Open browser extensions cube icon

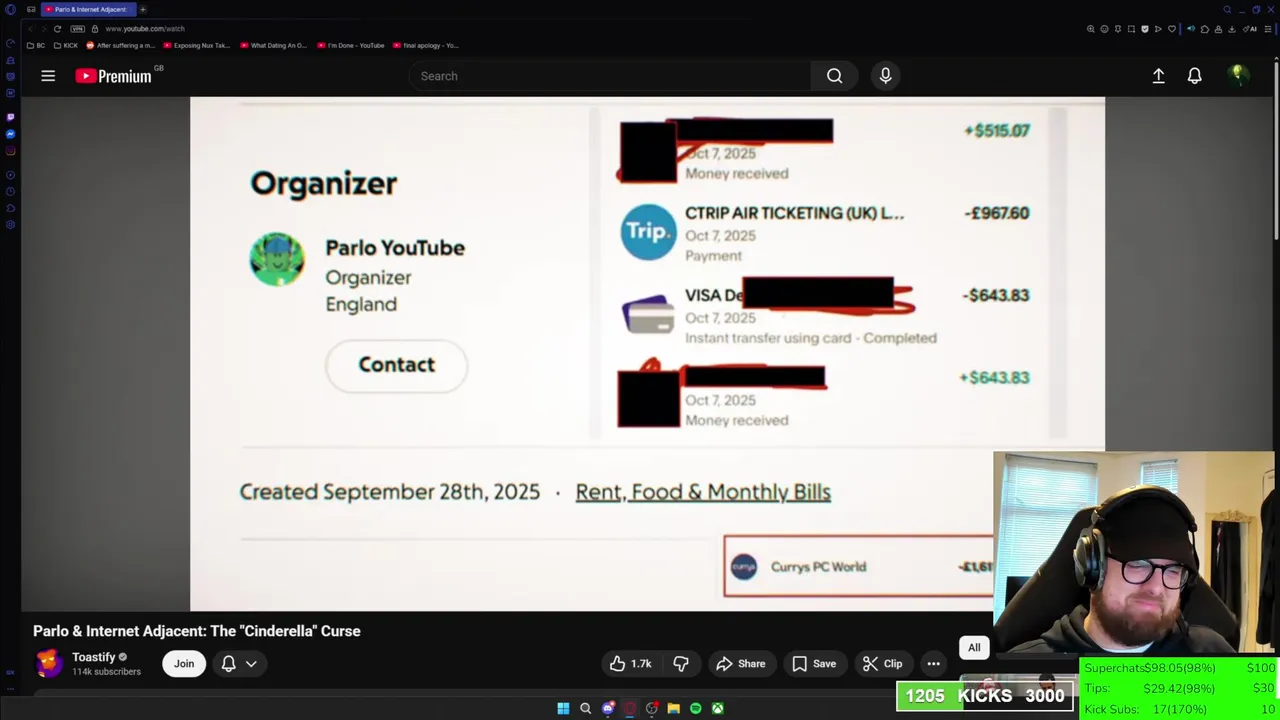pos(1205,29)
